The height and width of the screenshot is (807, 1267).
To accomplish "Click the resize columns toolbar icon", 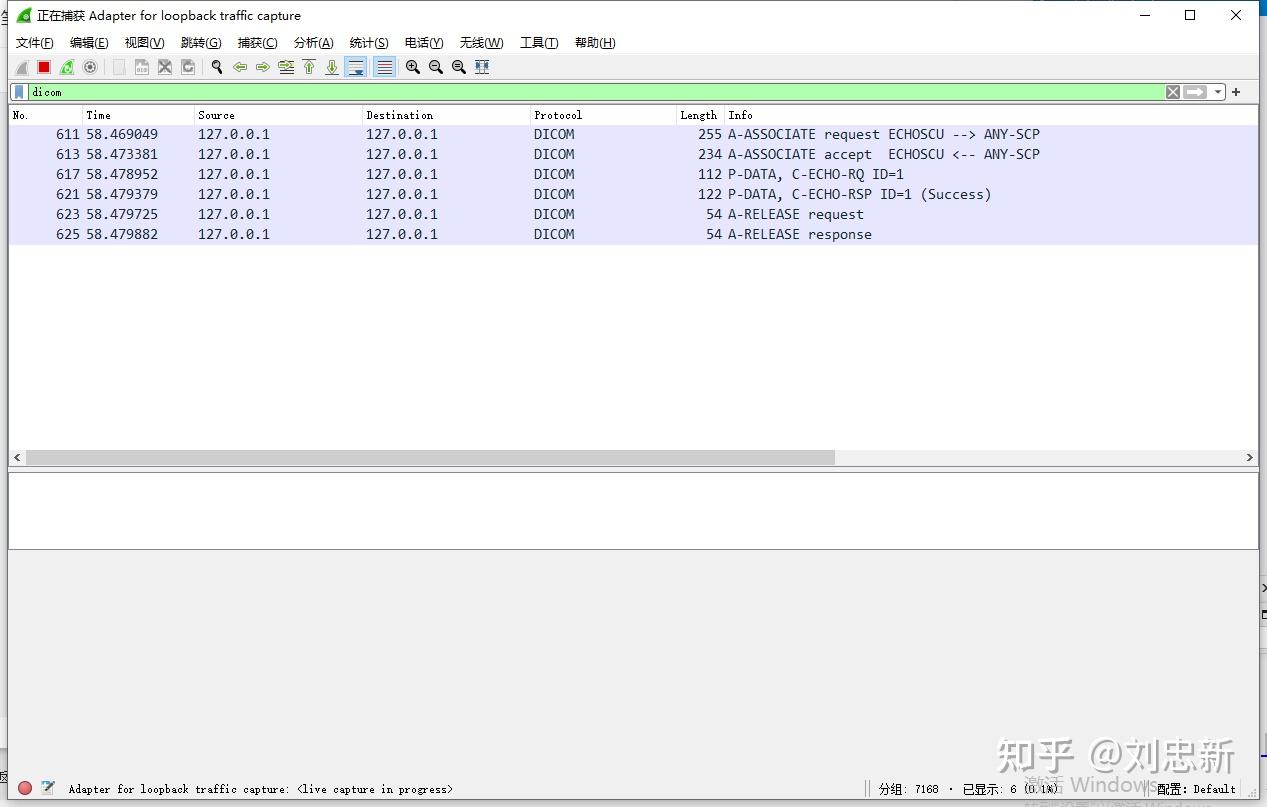I will [x=482, y=67].
